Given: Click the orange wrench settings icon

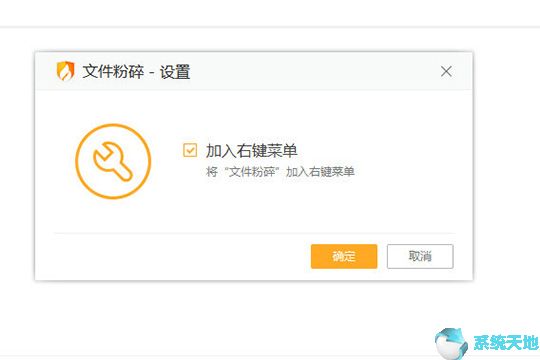Looking at the screenshot, I should 113,161.
